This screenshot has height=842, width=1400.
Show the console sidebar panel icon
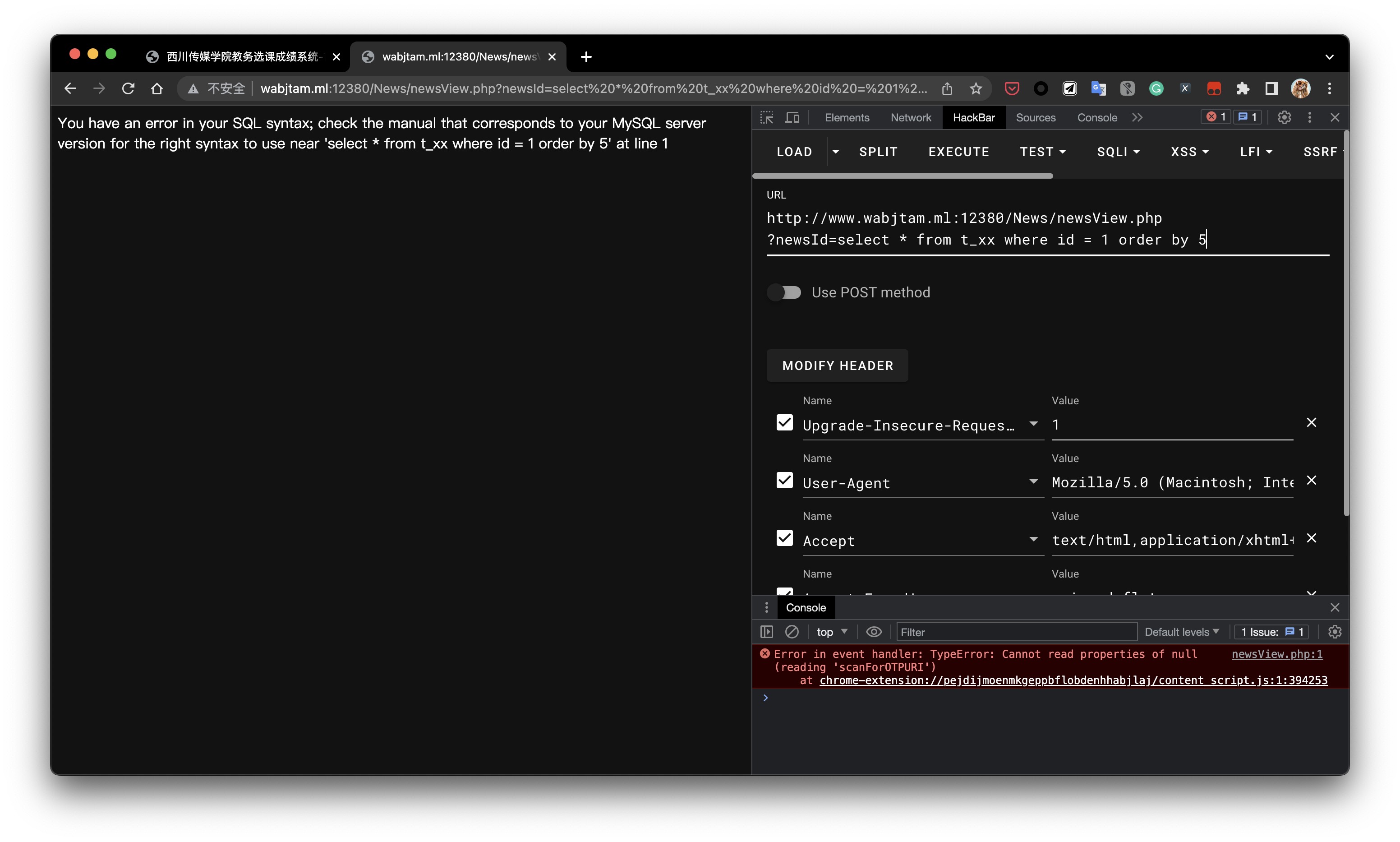[x=766, y=632]
